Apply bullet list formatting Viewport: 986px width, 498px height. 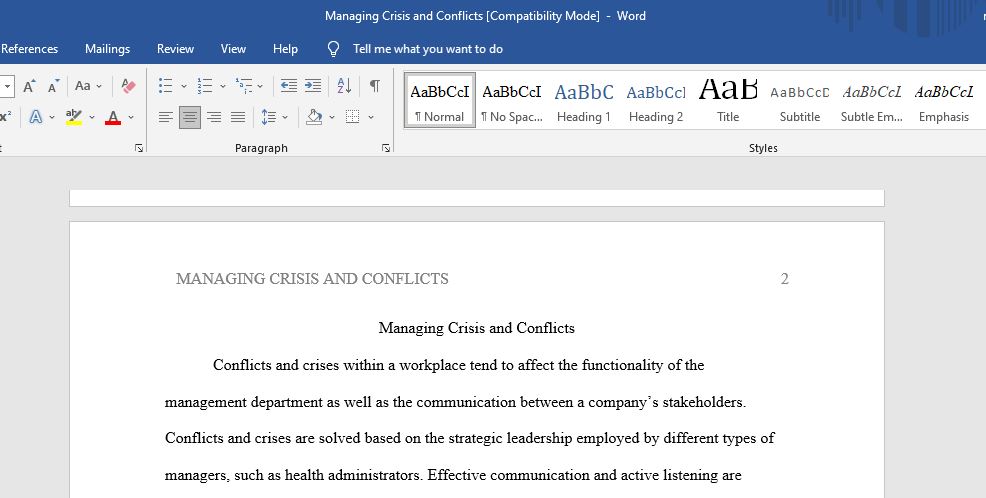(x=165, y=86)
